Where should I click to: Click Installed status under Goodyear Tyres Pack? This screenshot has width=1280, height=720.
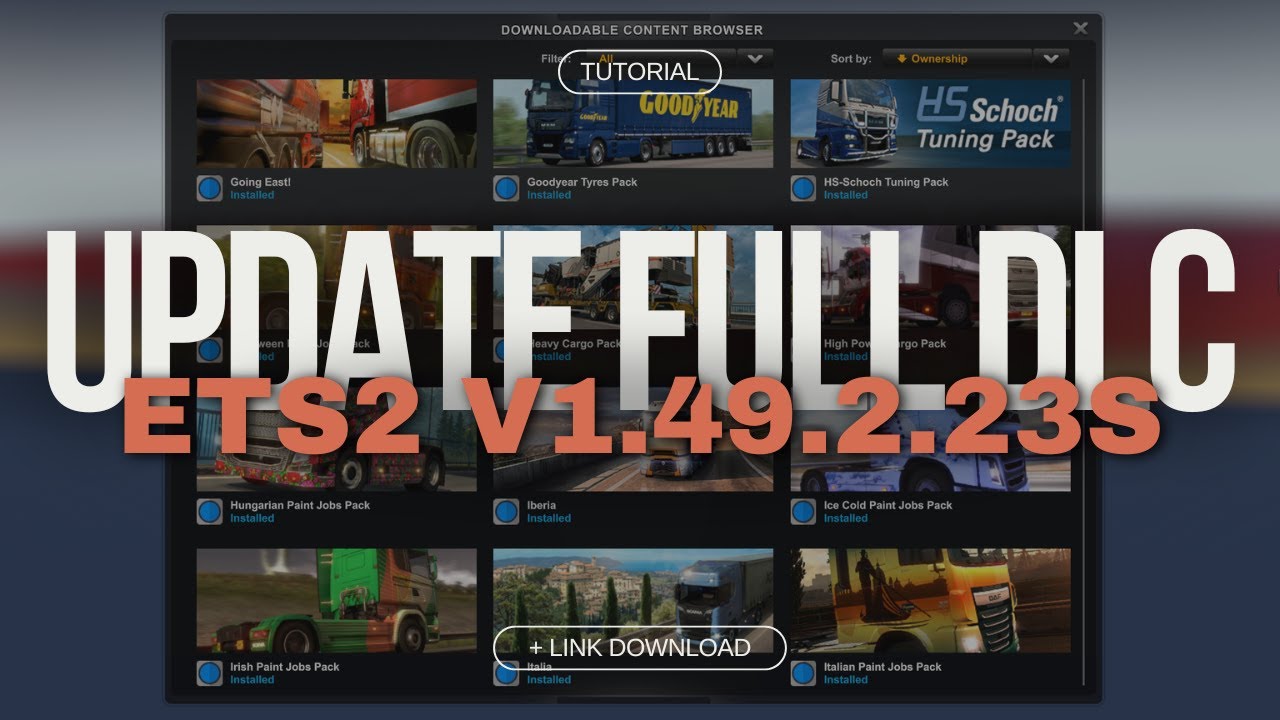549,195
